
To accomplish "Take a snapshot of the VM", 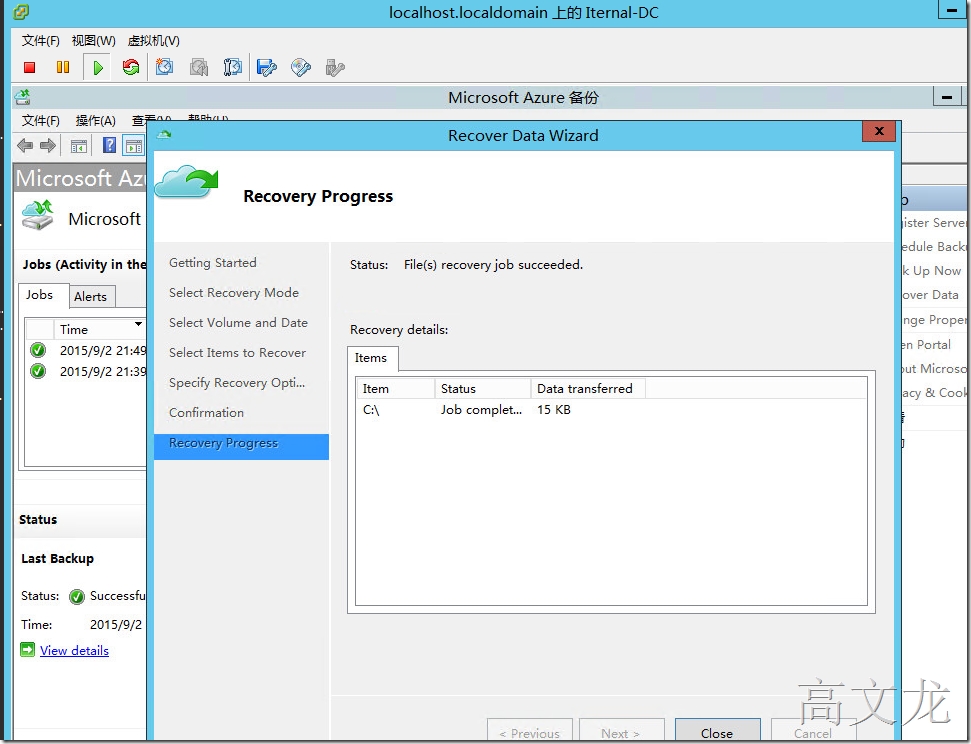I will click(x=165, y=67).
